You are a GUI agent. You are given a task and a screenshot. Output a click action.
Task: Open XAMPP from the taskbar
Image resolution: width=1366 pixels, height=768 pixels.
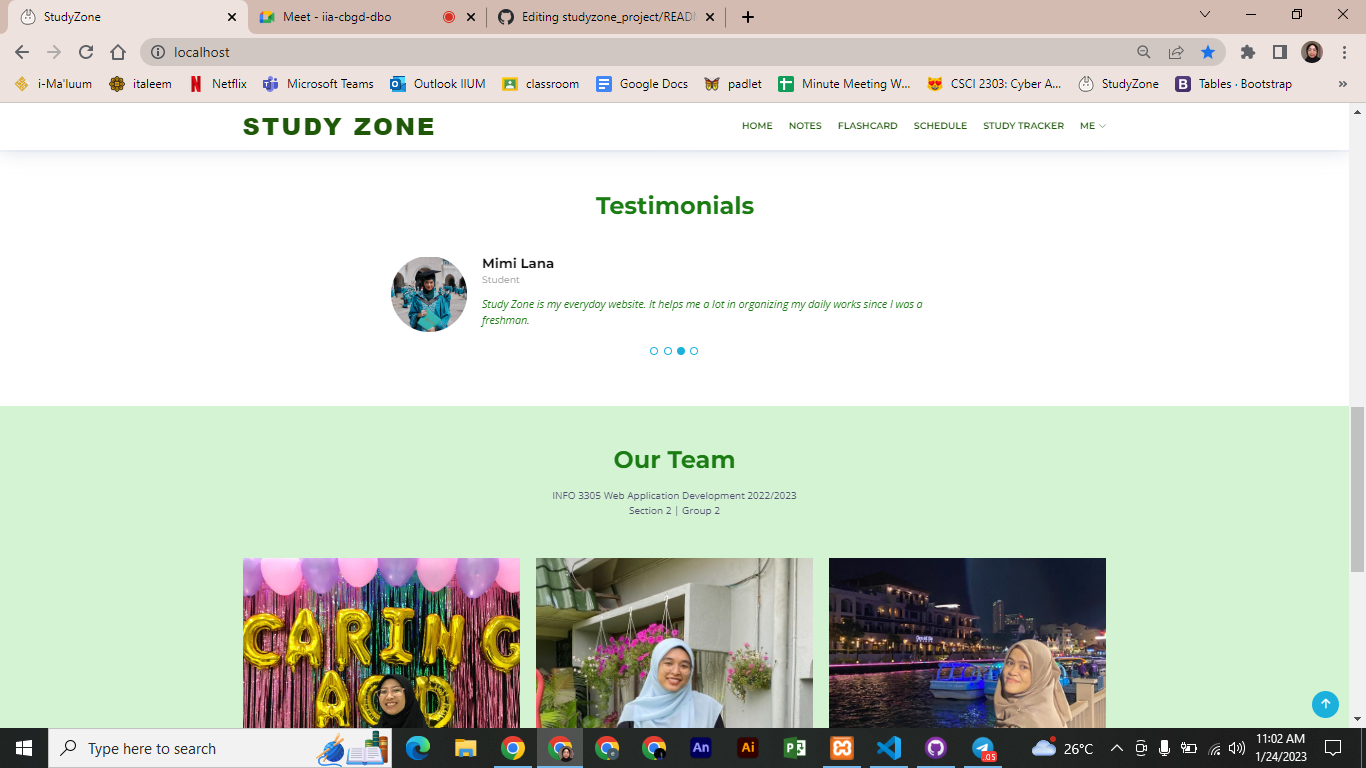click(x=841, y=748)
